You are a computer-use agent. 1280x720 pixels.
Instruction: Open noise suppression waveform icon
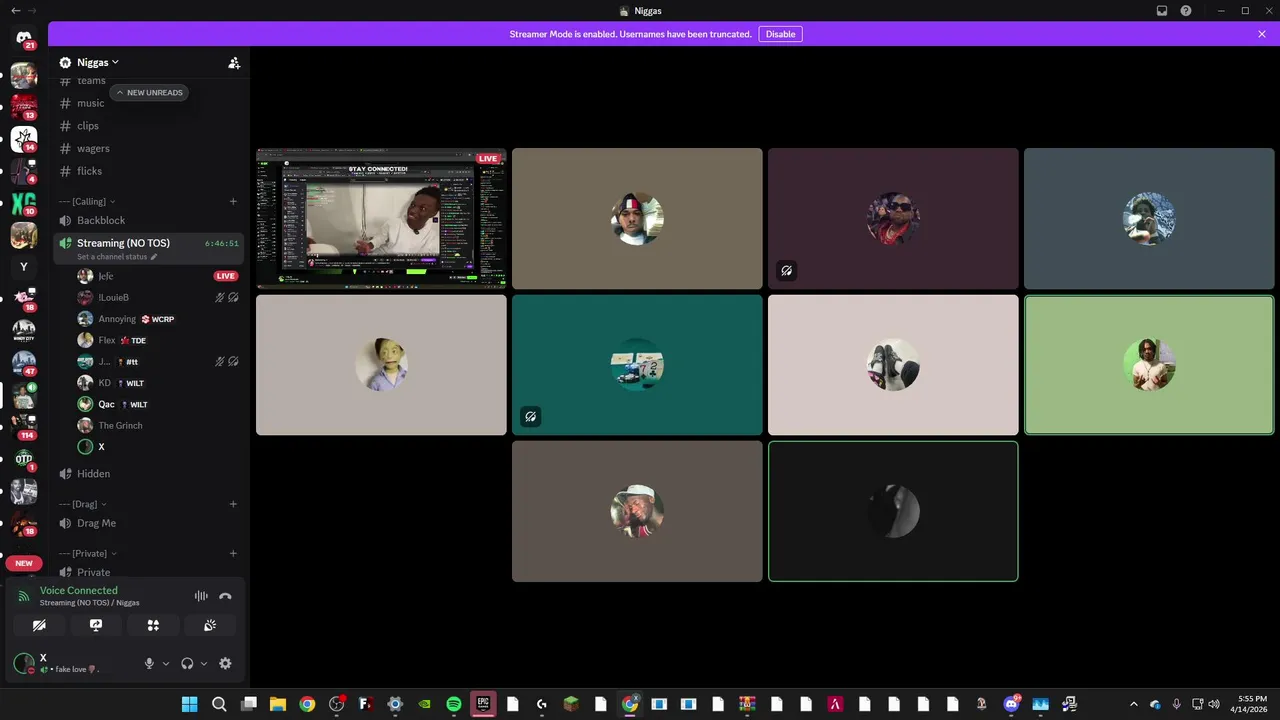[201, 596]
